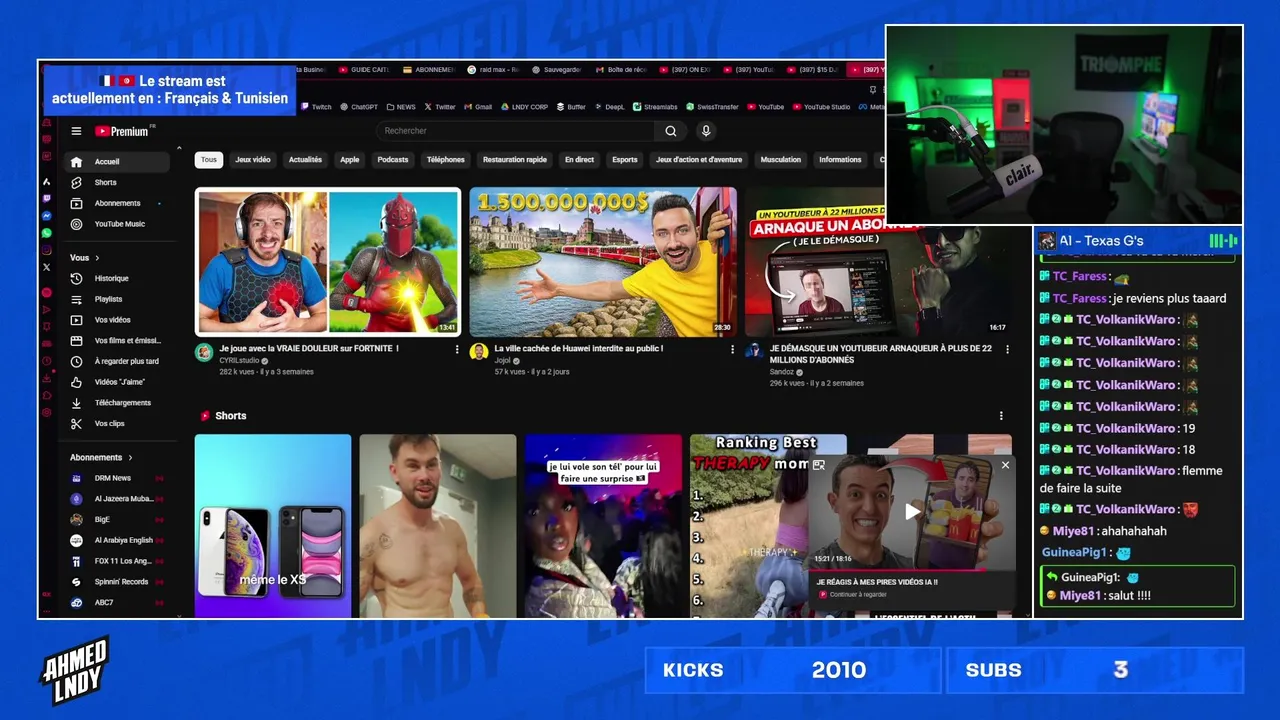Select the En direct filter chip
The image size is (1280, 720).
pyautogui.click(x=579, y=159)
